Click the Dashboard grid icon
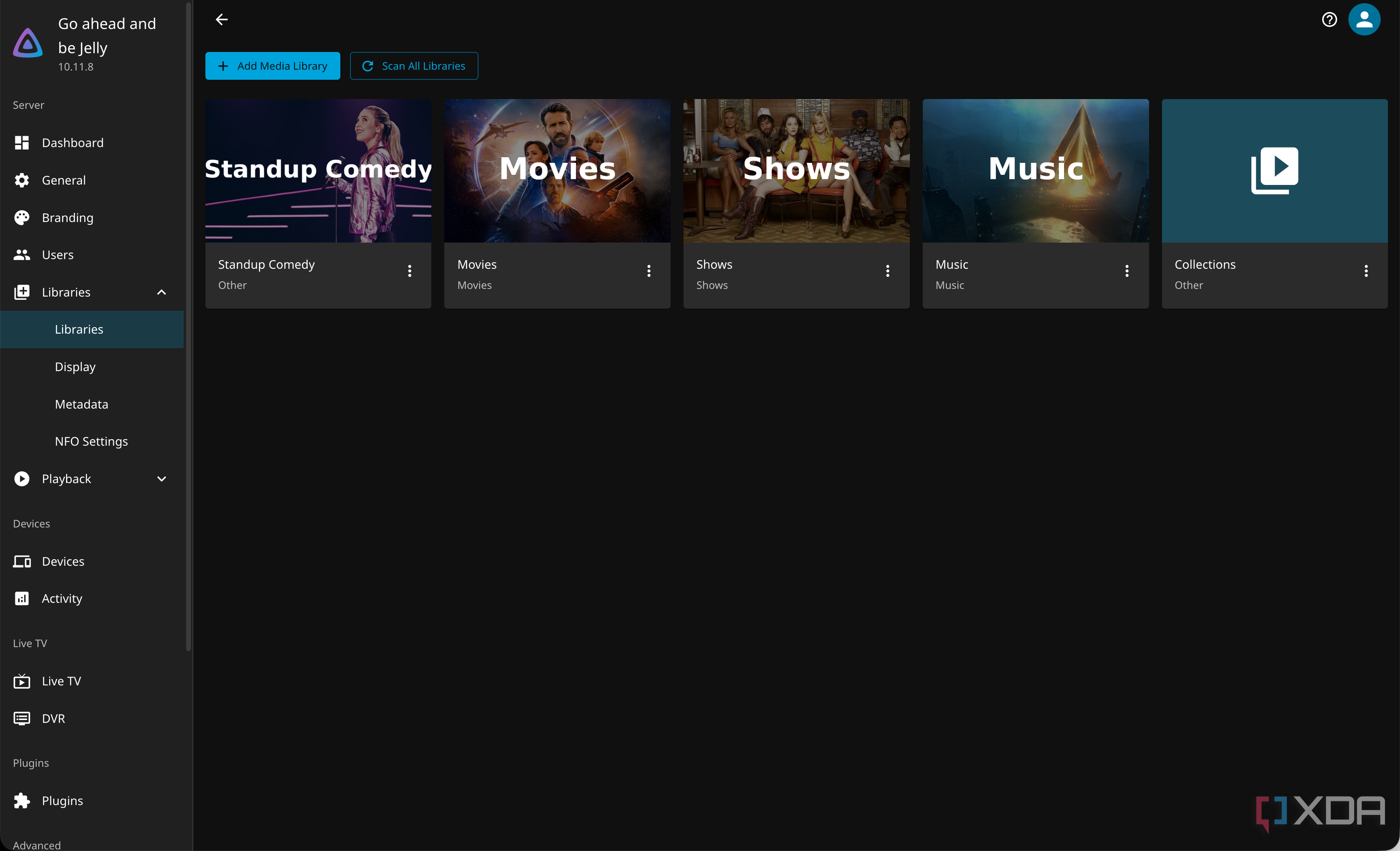This screenshot has height=851, width=1400. point(22,143)
